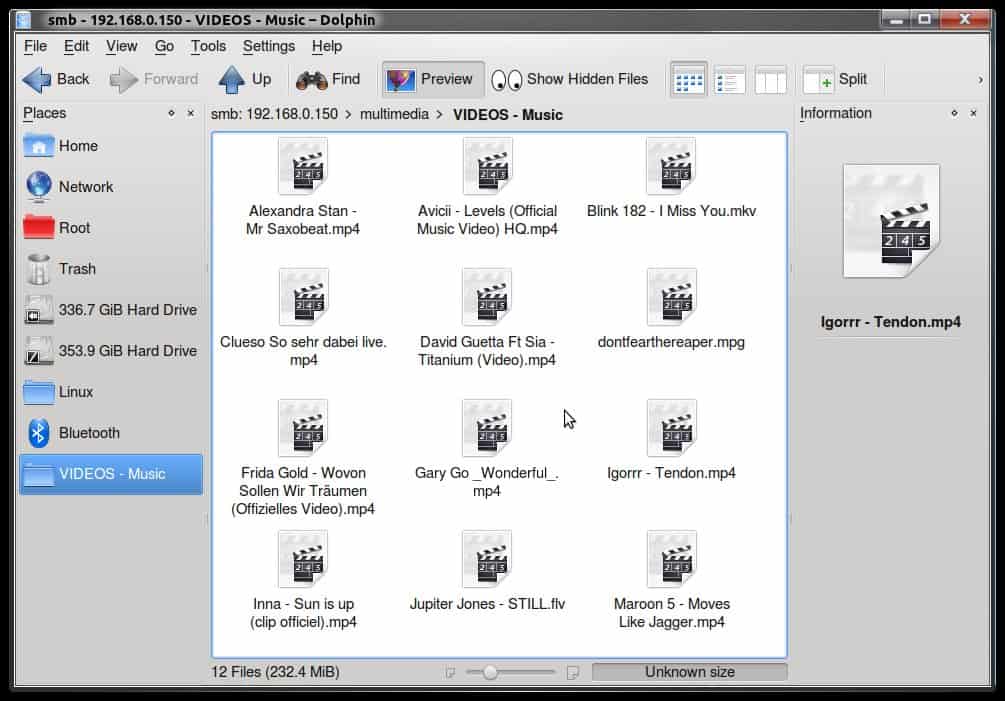Click the Forward navigation button
Viewport: 1005px width, 701px height.
pos(154,79)
